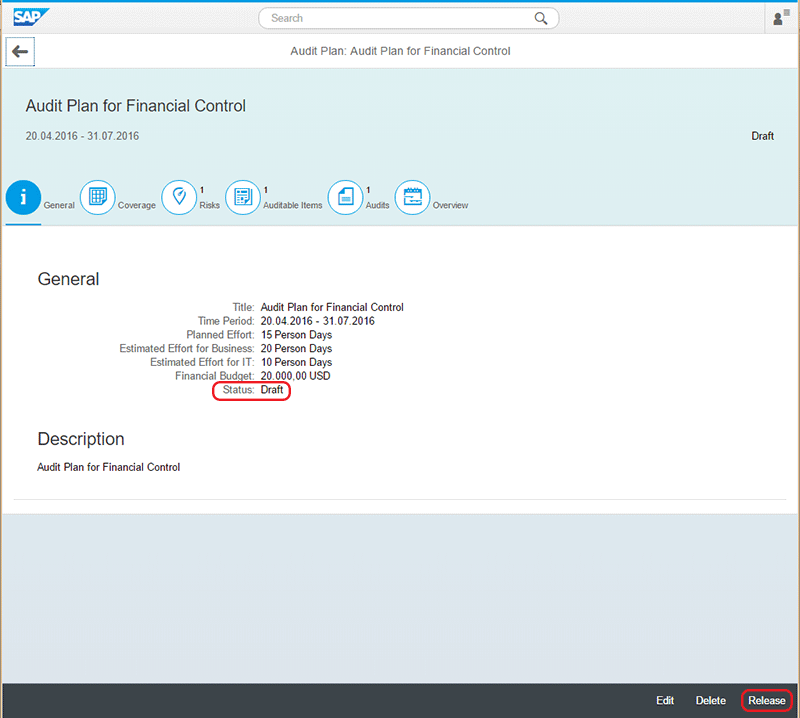Select the Auditable Items list icon
The width and height of the screenshot is (800, 718).
[243, 198]
